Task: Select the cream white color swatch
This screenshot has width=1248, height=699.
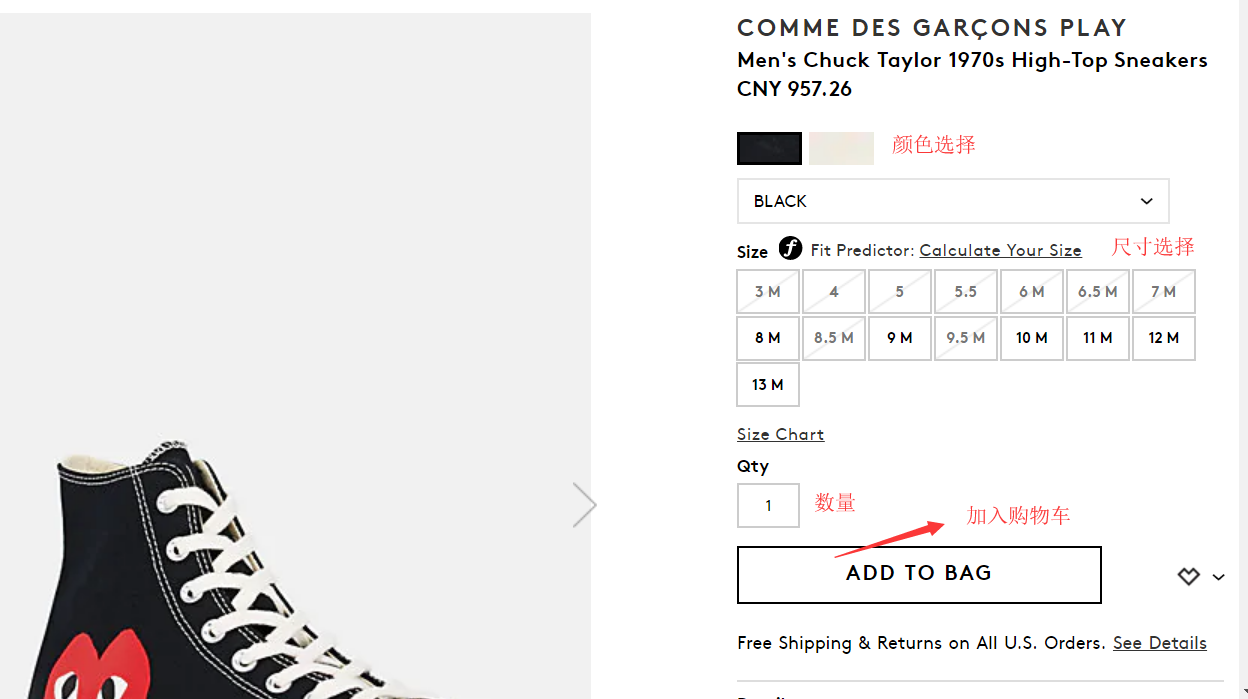Action: (841, 148)
